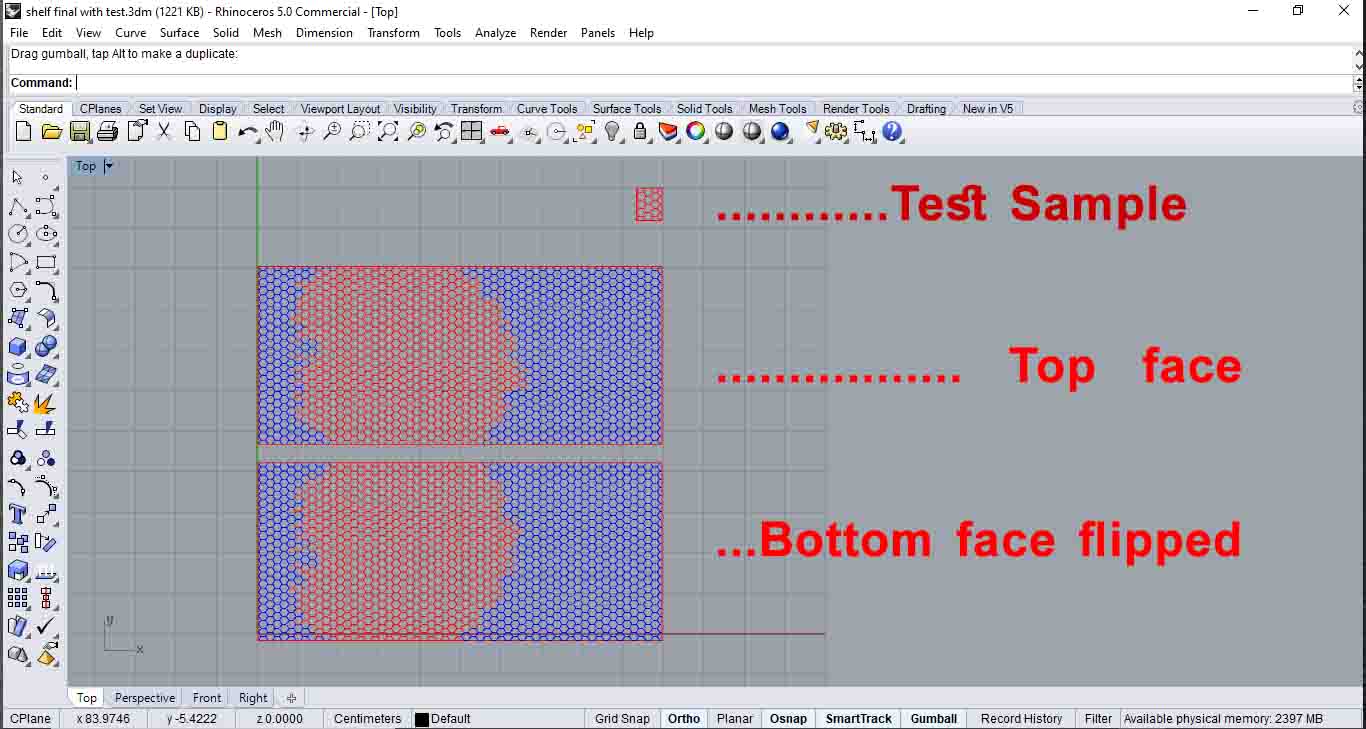
Task: Switch to the Curve Tools toolbar tab
Action: pyautogui.click(x=547, y=108)
